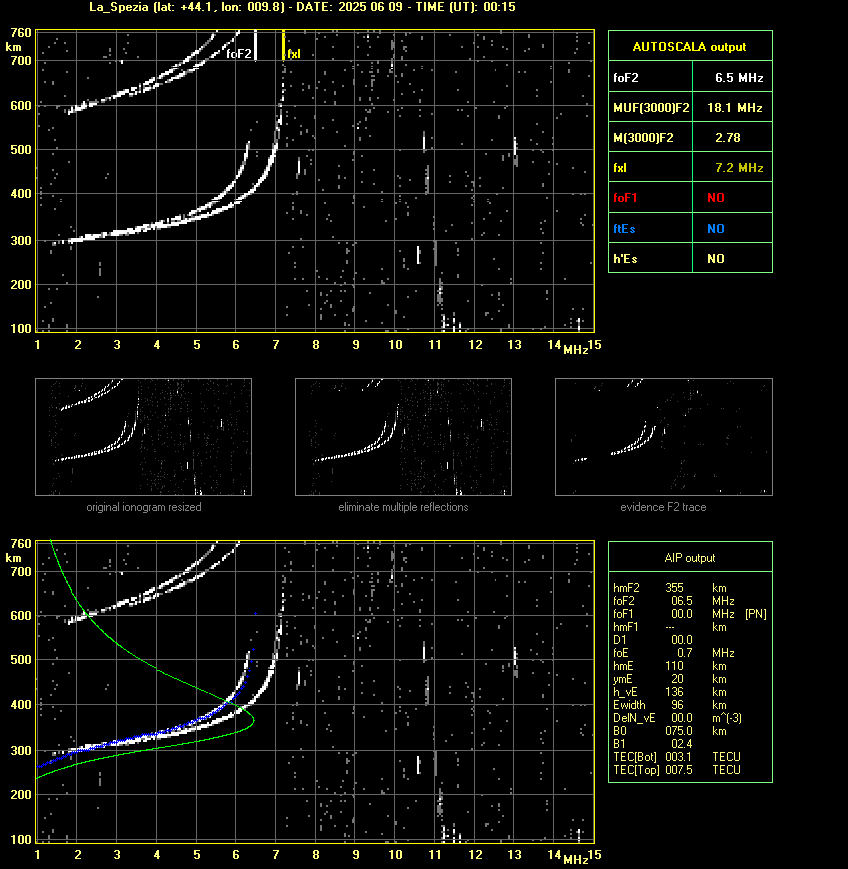Click the B1 value '02.4'
This screenshot has width=848, height=869.
(682, 744)
